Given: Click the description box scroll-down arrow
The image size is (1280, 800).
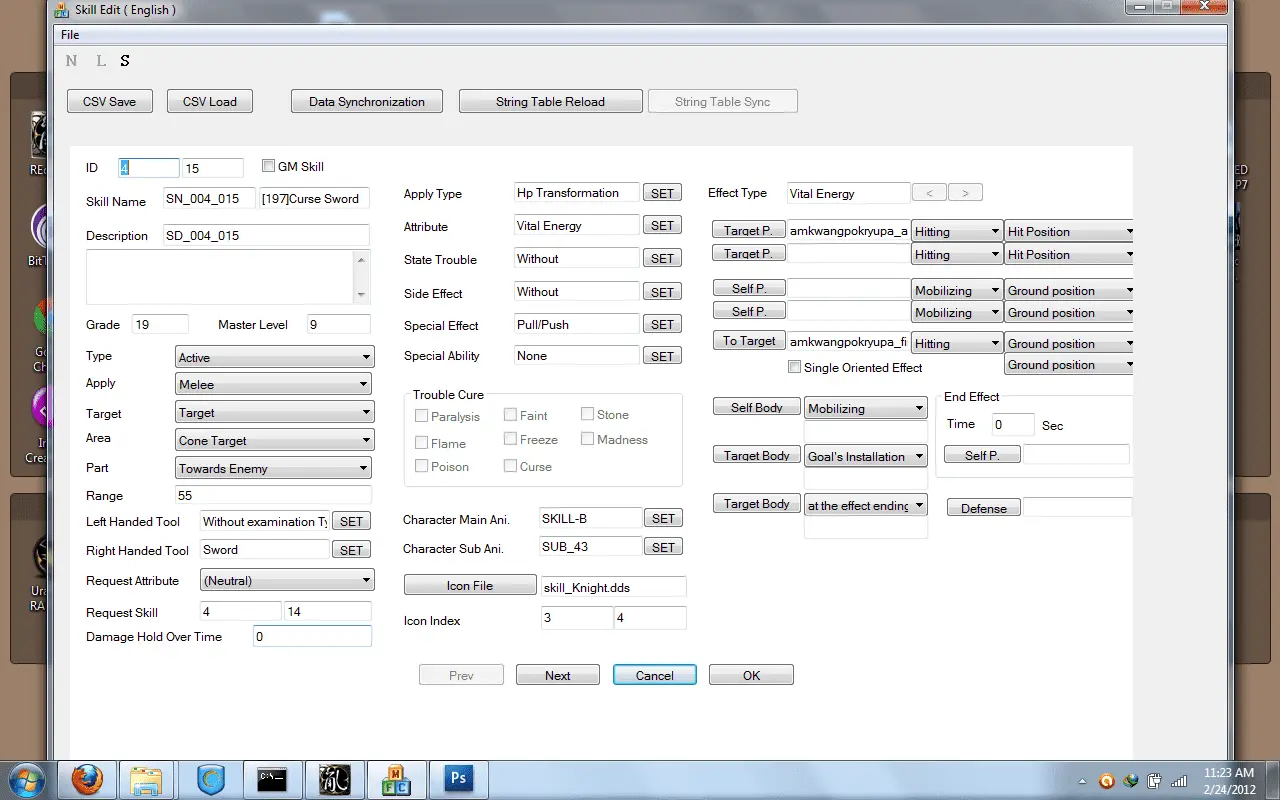Looking at the screenshot, I should point(361,295).
